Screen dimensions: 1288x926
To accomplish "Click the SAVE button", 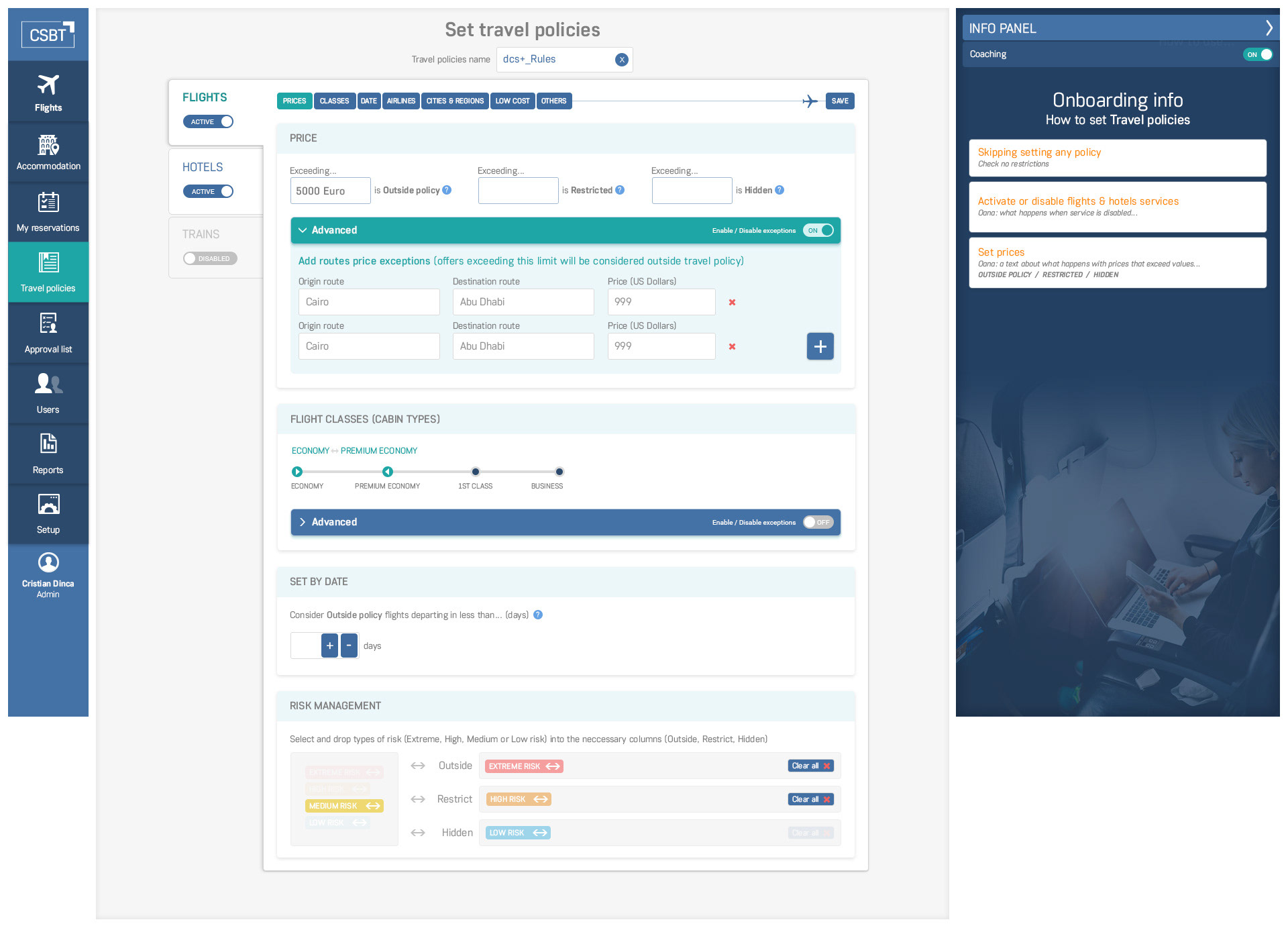I will click(839, 101).
